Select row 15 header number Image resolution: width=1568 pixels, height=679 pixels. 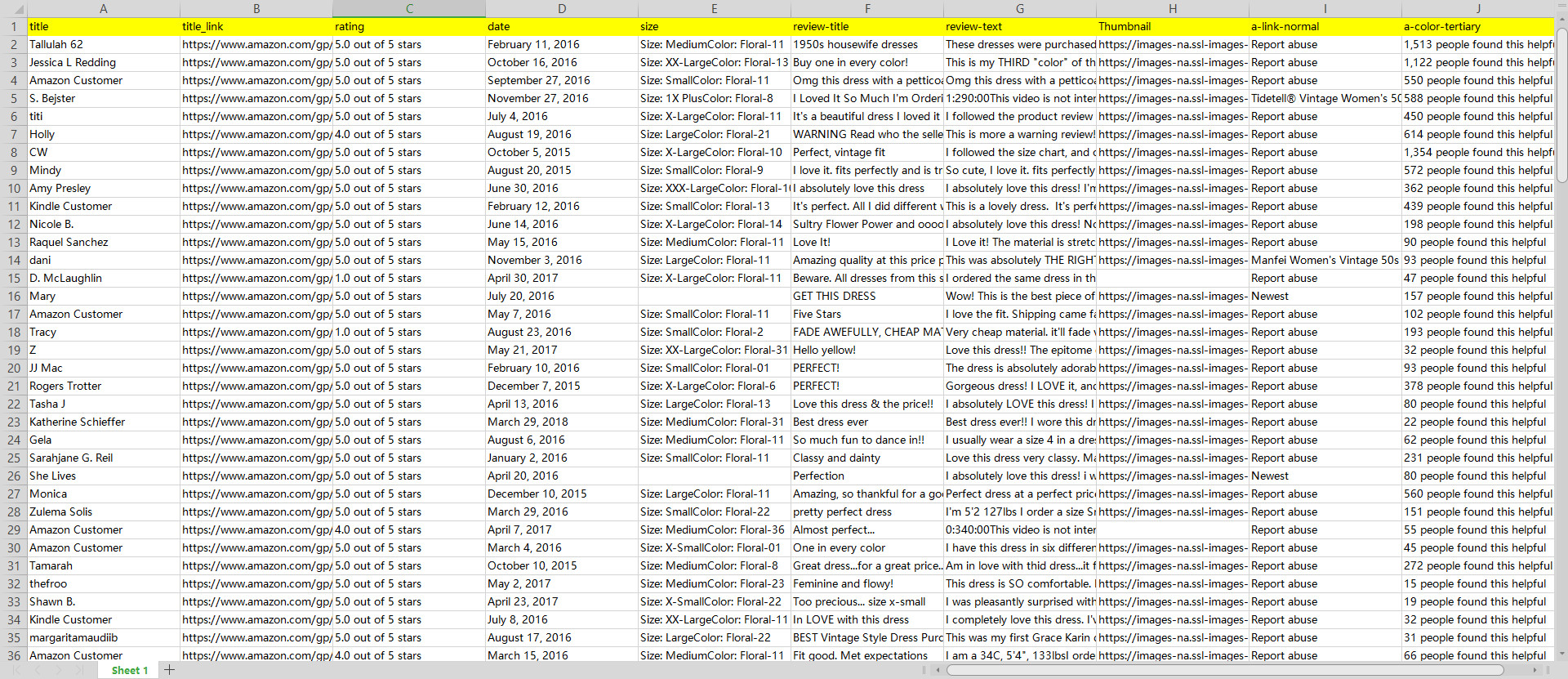point(14,278)
